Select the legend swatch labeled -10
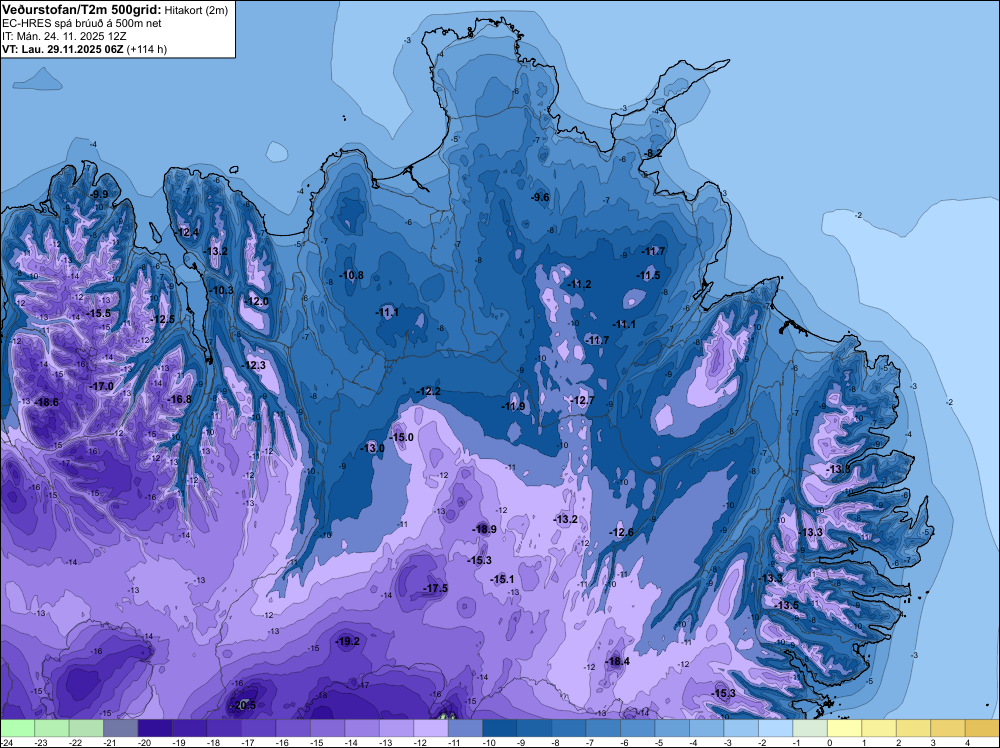Viewport: 1000px width, 748px height. (500, 729)
